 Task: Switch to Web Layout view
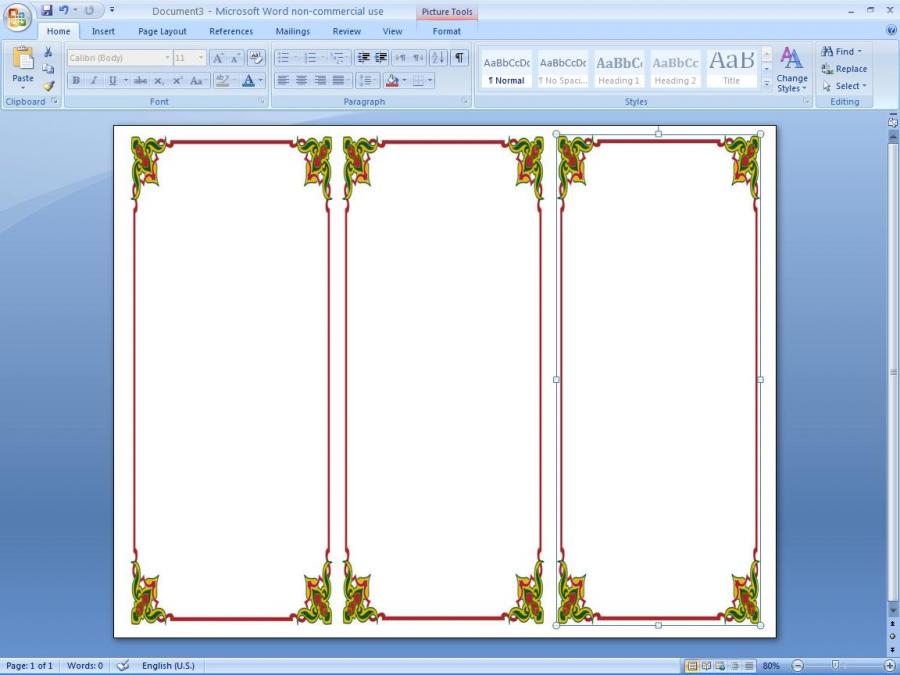721,666
